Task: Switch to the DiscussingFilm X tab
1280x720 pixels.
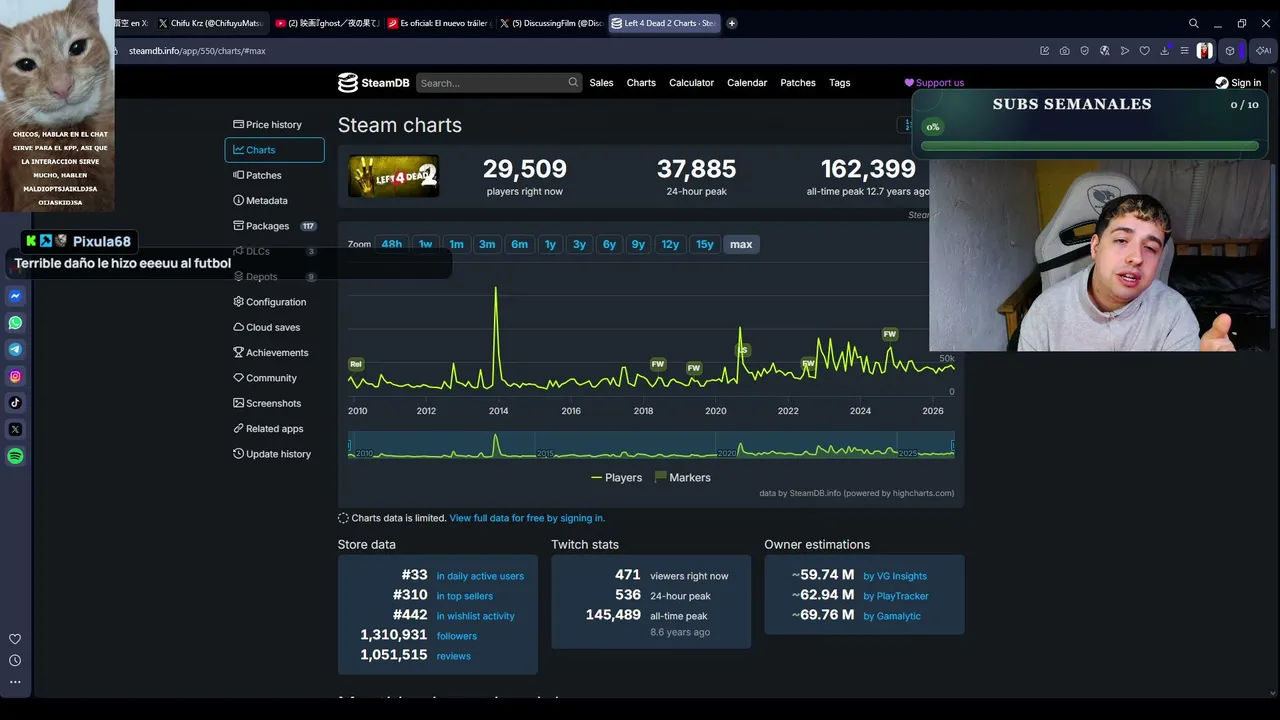Action: click(551, 23)
